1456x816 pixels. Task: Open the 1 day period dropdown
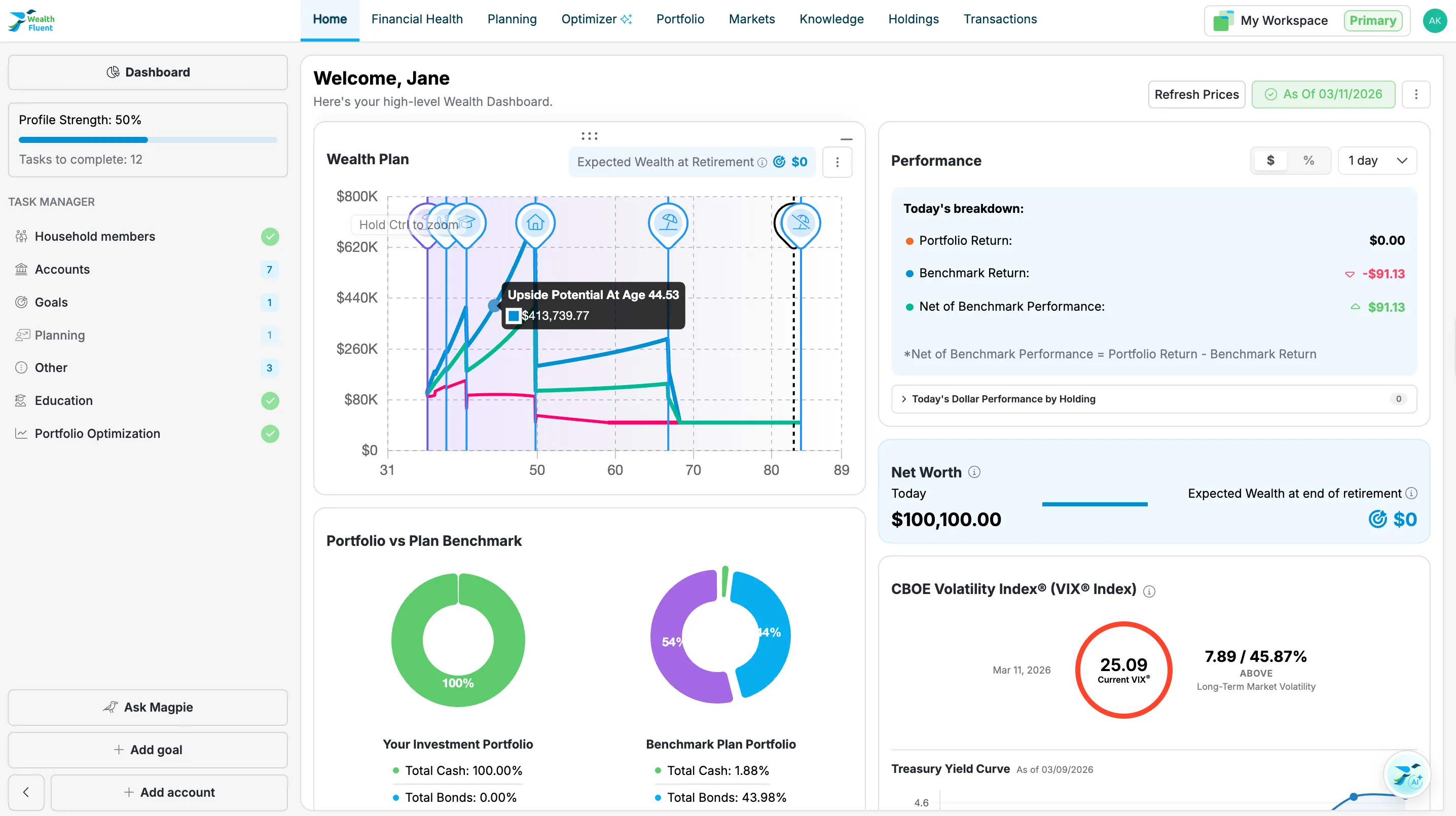(x=1376, y=161)
